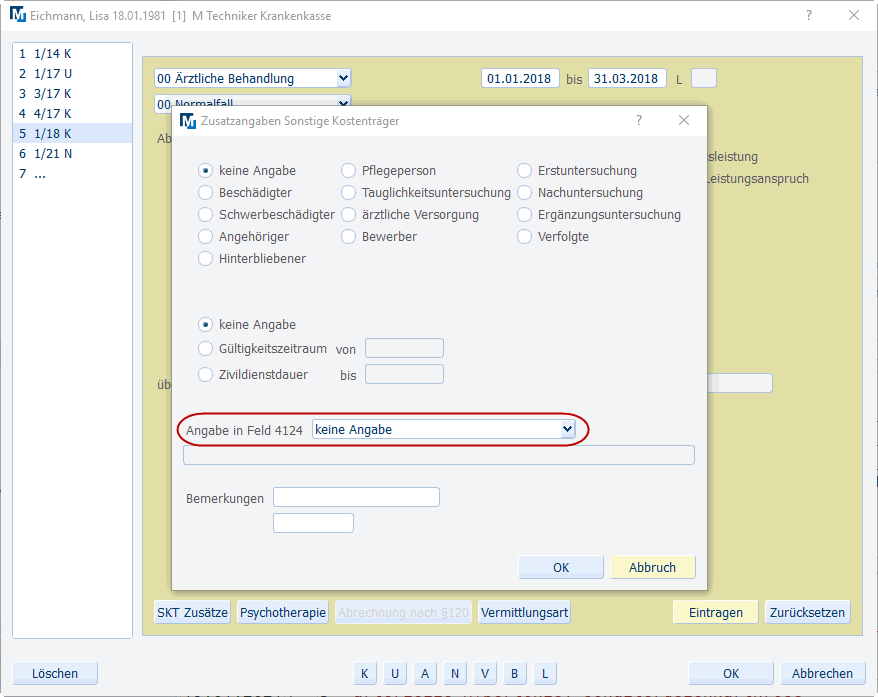
Task: Click the M logo in dialog title bar
Action: click(188, 121)
